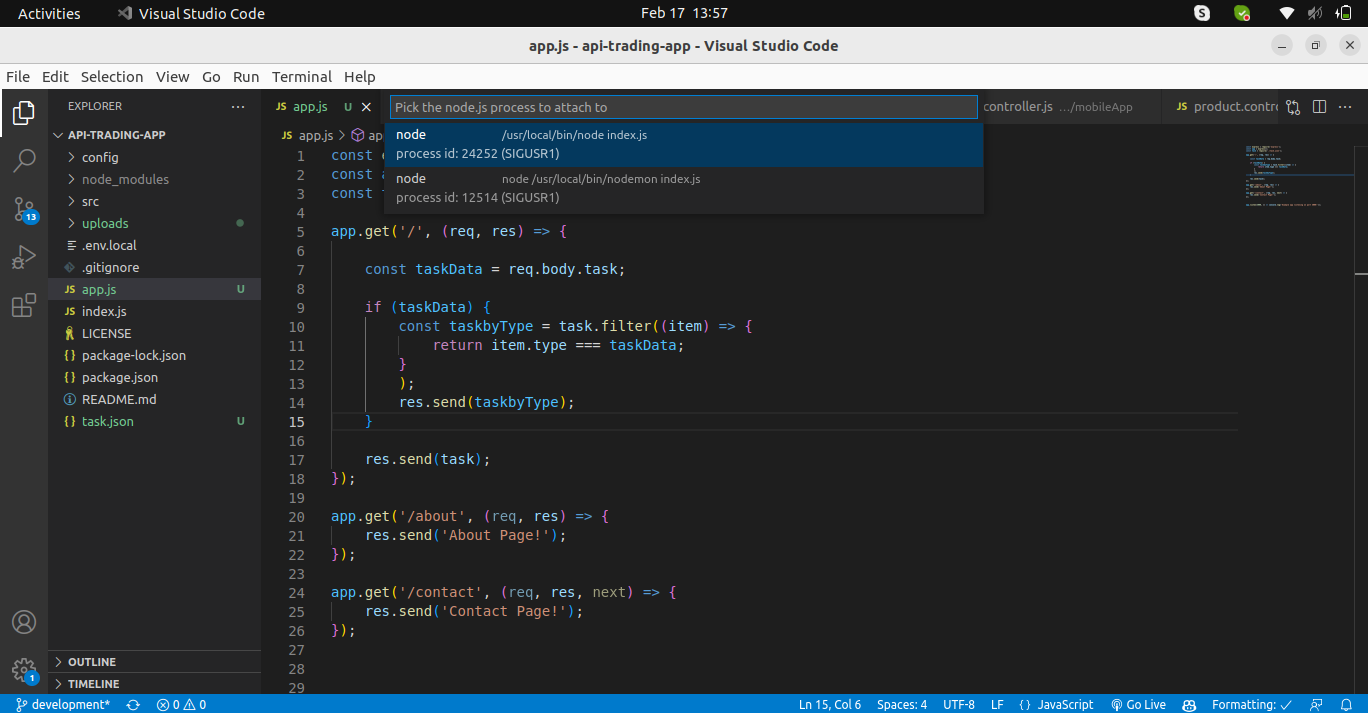Open the Run and Debug view

click(24, 258)
